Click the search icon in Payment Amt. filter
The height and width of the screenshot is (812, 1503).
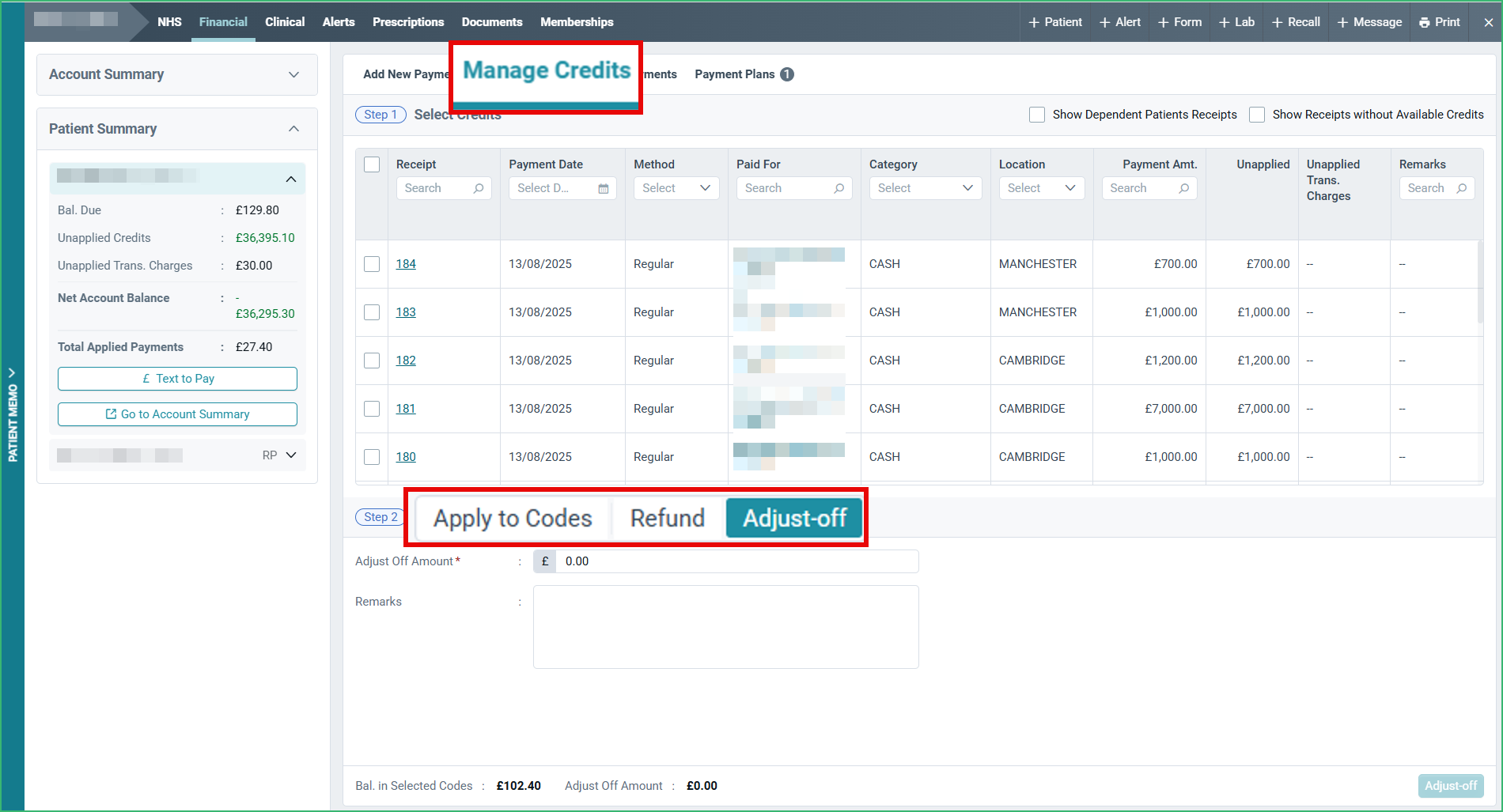tap(1184, 188)
